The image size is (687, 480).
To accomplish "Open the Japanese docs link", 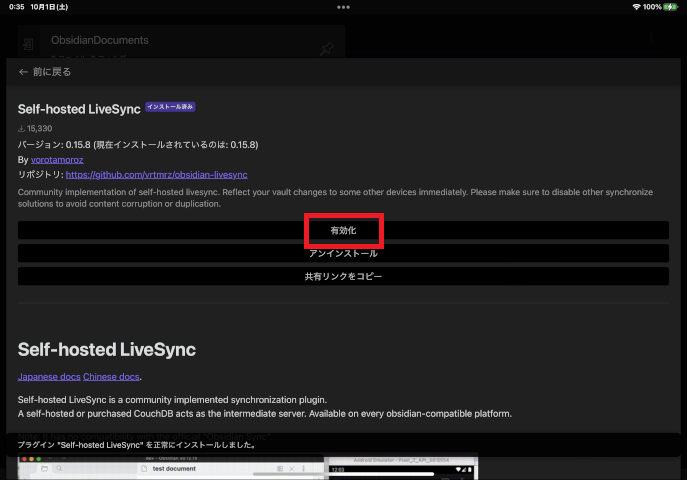I will tap(49, 377).
